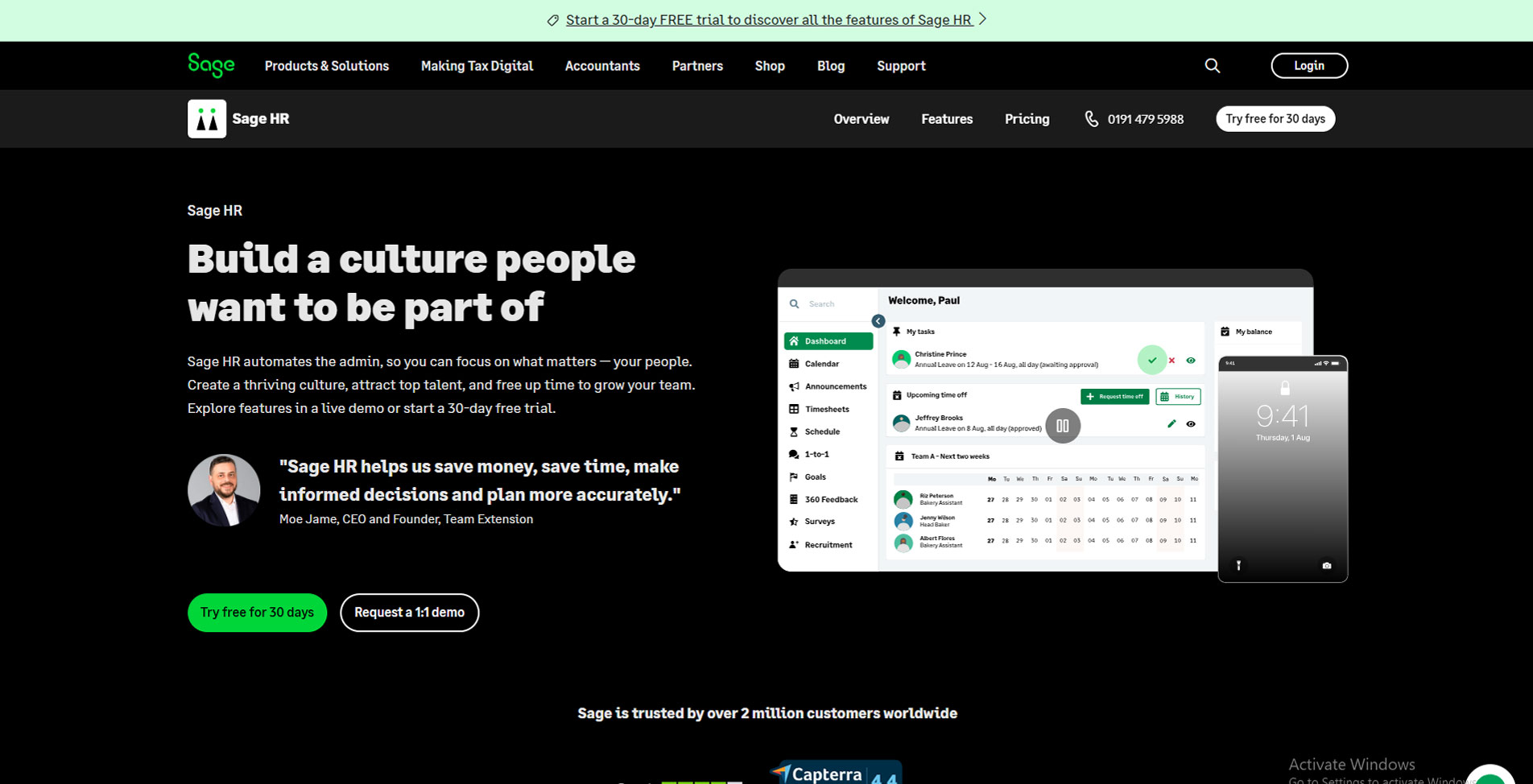Open Making Tax Digital menu item

(x=477, y=66)
